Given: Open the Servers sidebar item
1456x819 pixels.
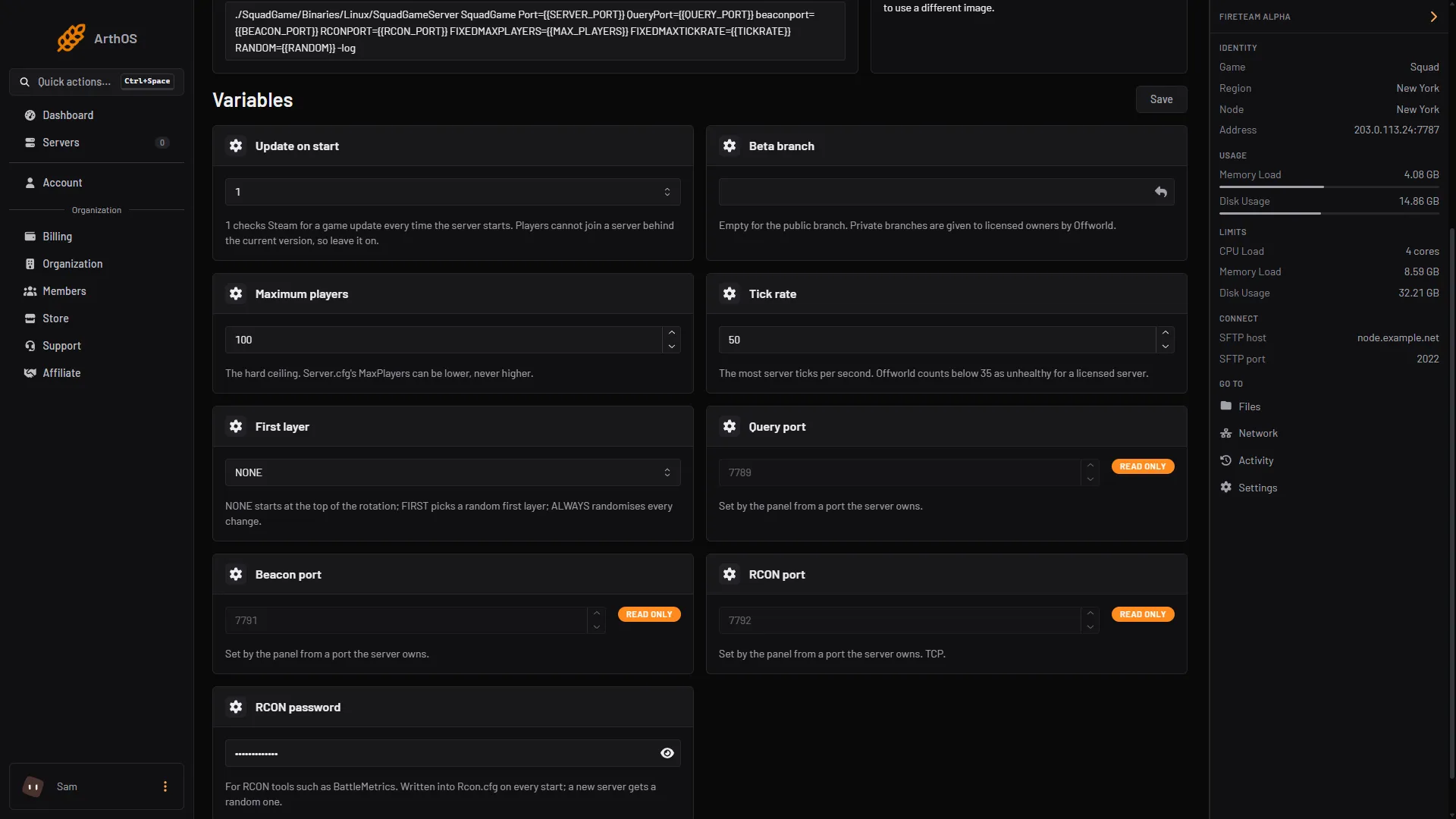Looking at the screenshot, I should tap(96, 143).
